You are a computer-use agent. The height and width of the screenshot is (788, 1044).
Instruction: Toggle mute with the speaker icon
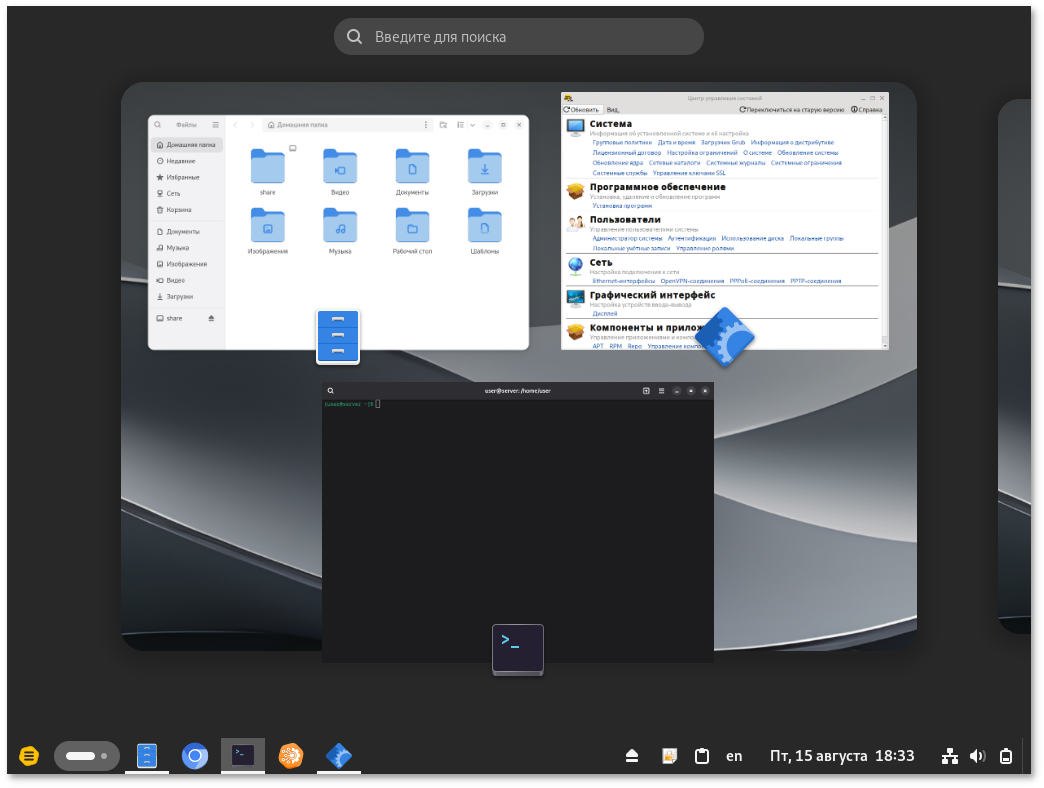[x=978, y=756]
